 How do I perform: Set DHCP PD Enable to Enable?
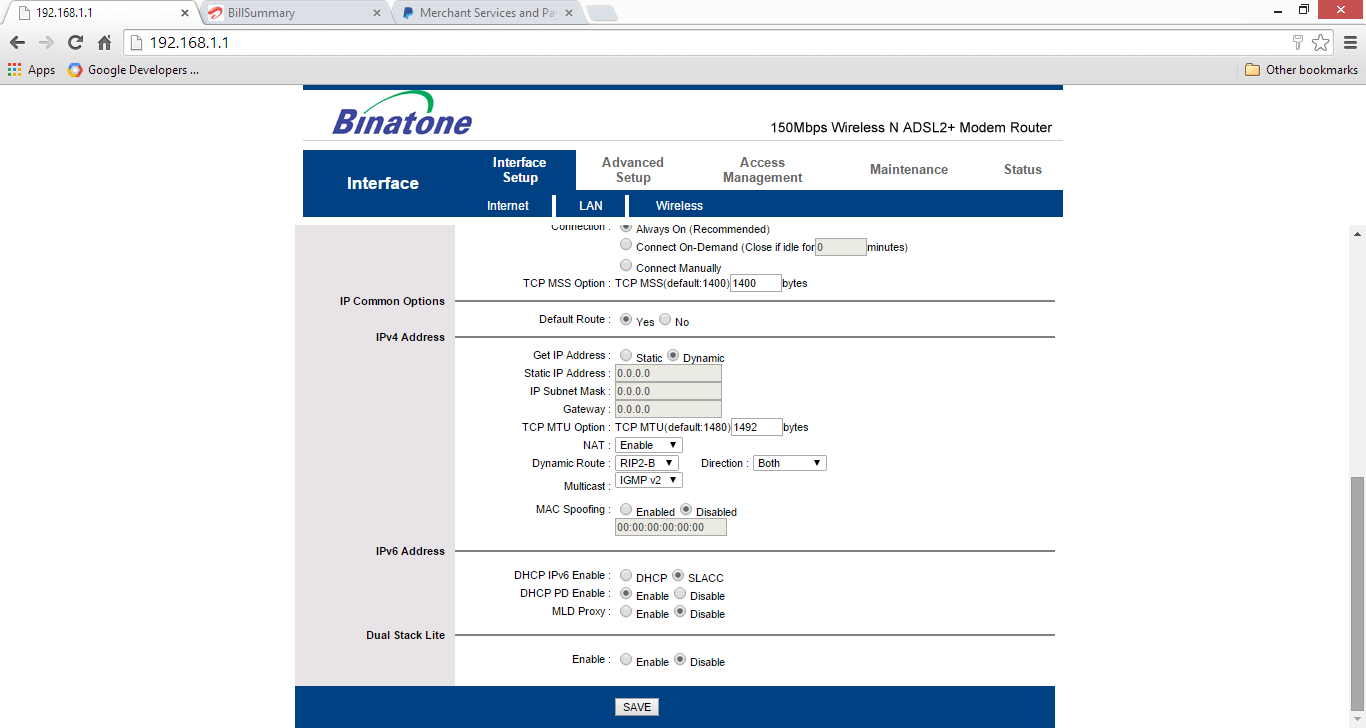point(626,593)
